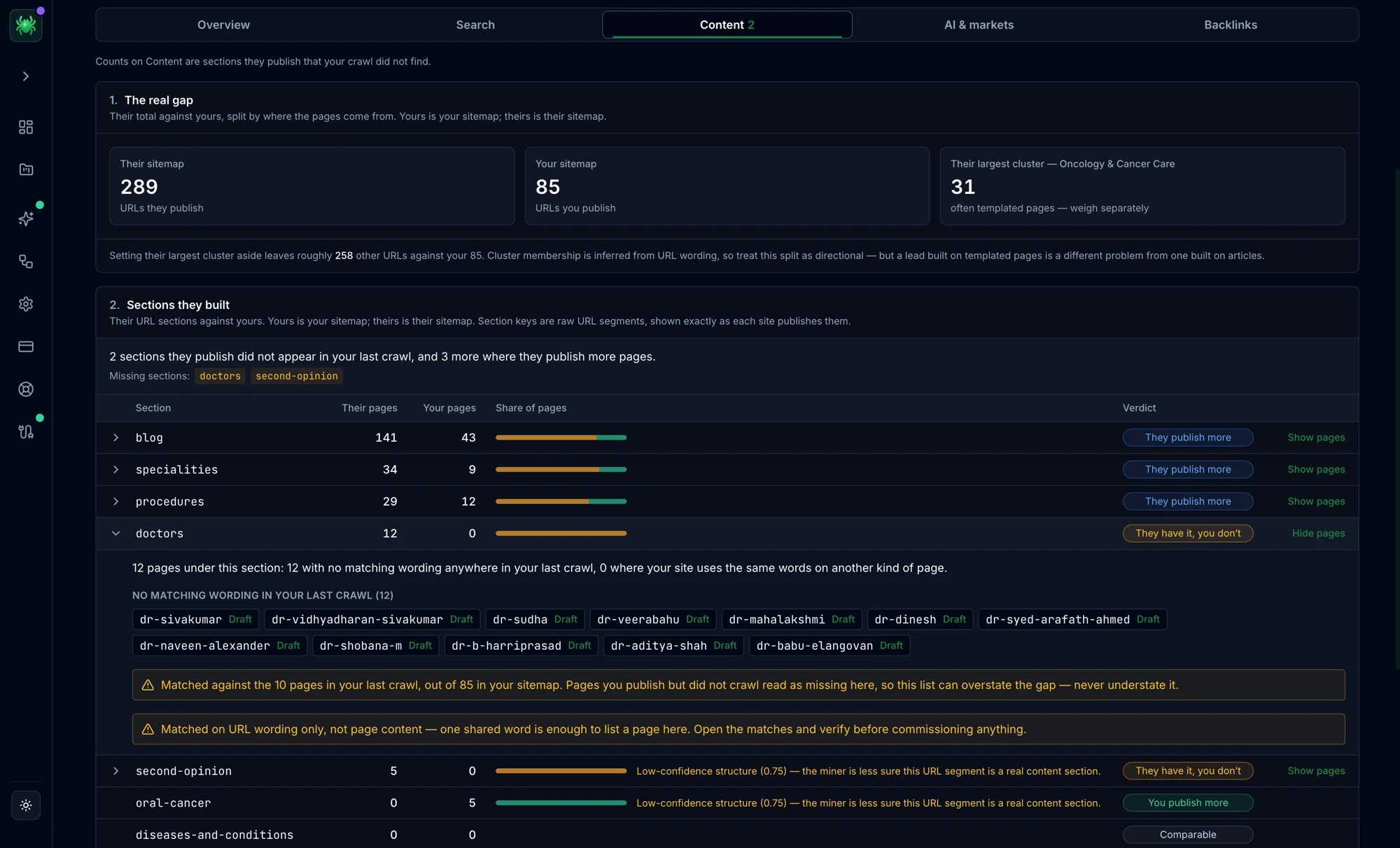
Task: Click second-opinion's They have it, you don't badge
Action: tap(1188, 771)
